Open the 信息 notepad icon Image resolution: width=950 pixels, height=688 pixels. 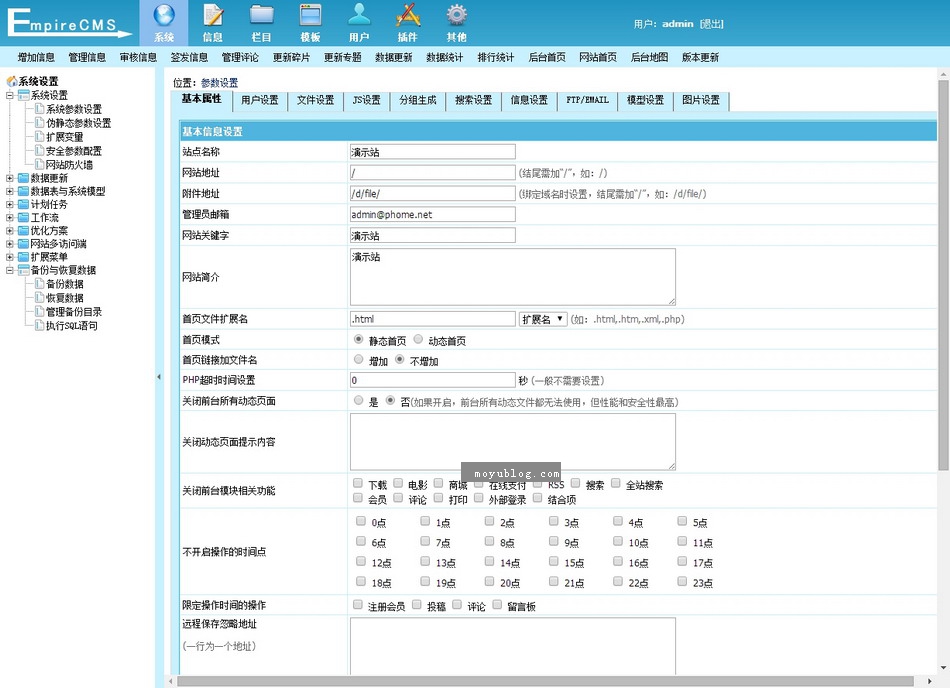point(213,16)
